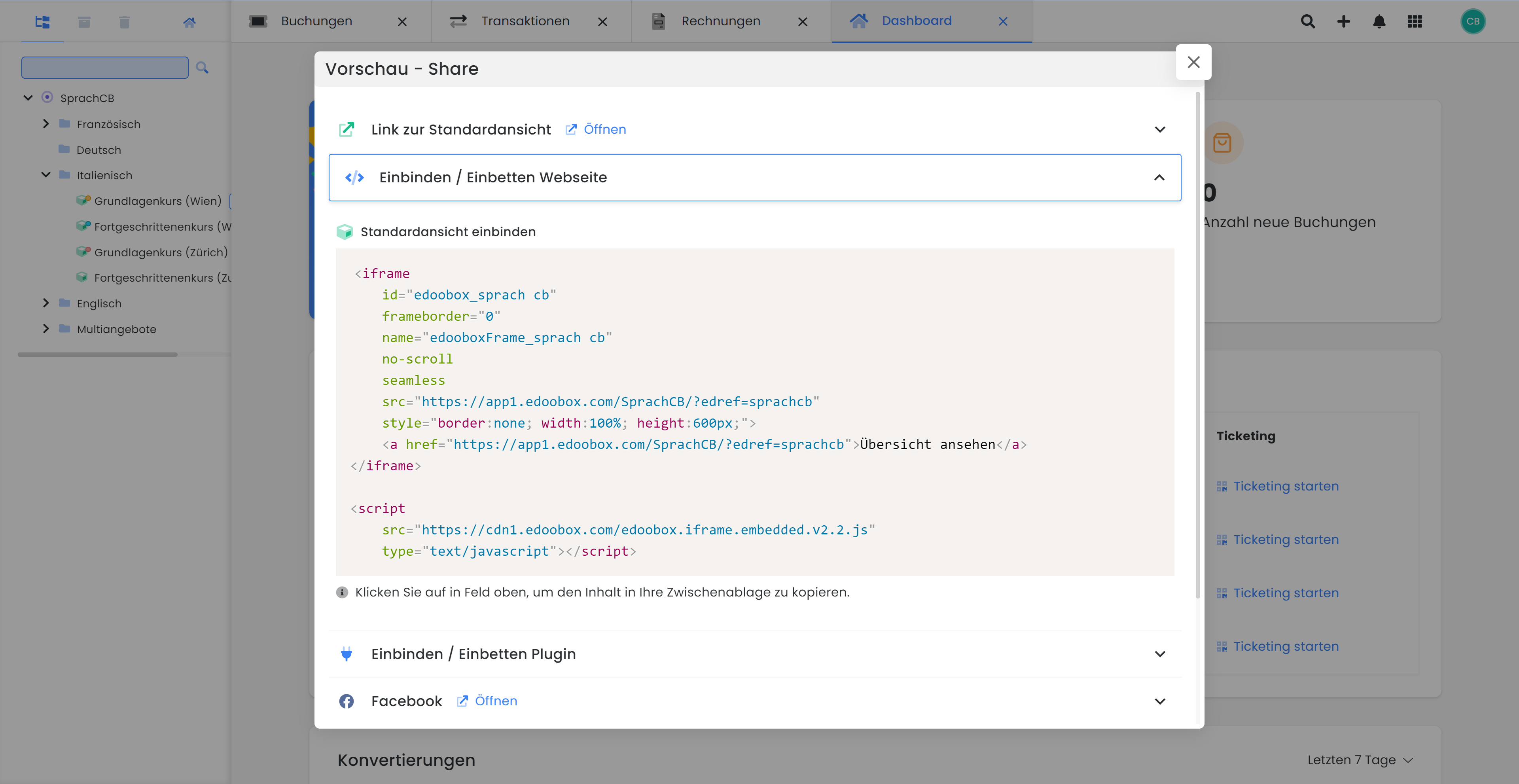Click the trash bin icon in sidebar
The width and height of the screenshot is (1519, 784).
point(124,23)
